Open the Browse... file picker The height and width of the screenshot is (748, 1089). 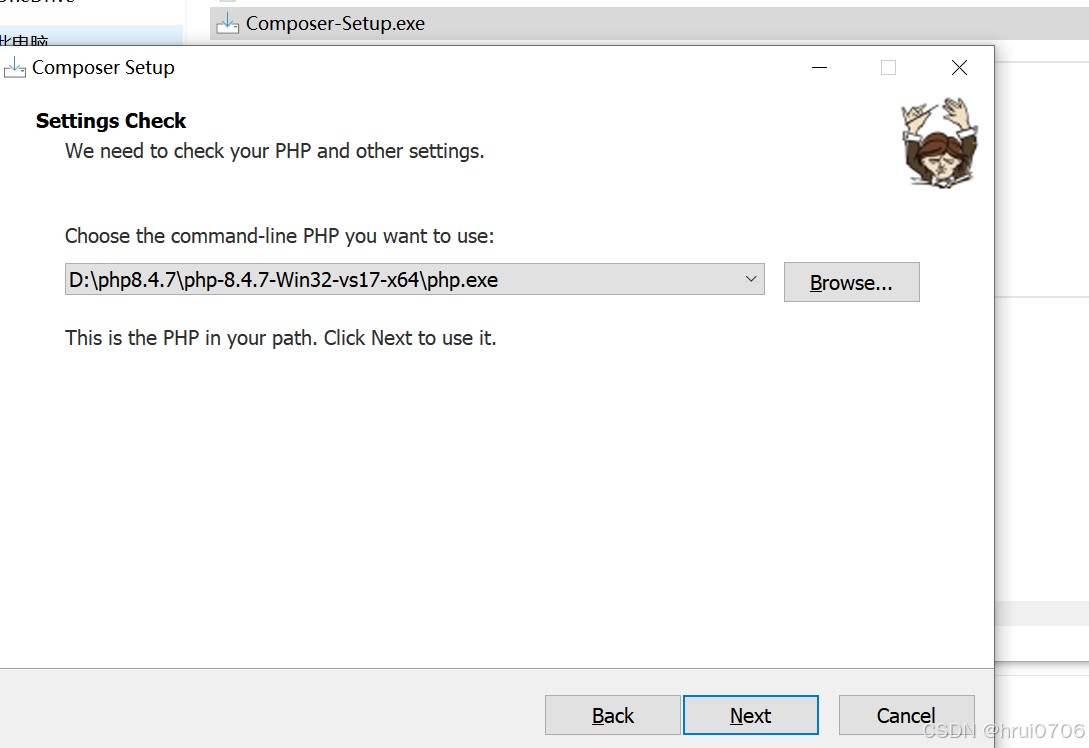(x=851, y=282)
